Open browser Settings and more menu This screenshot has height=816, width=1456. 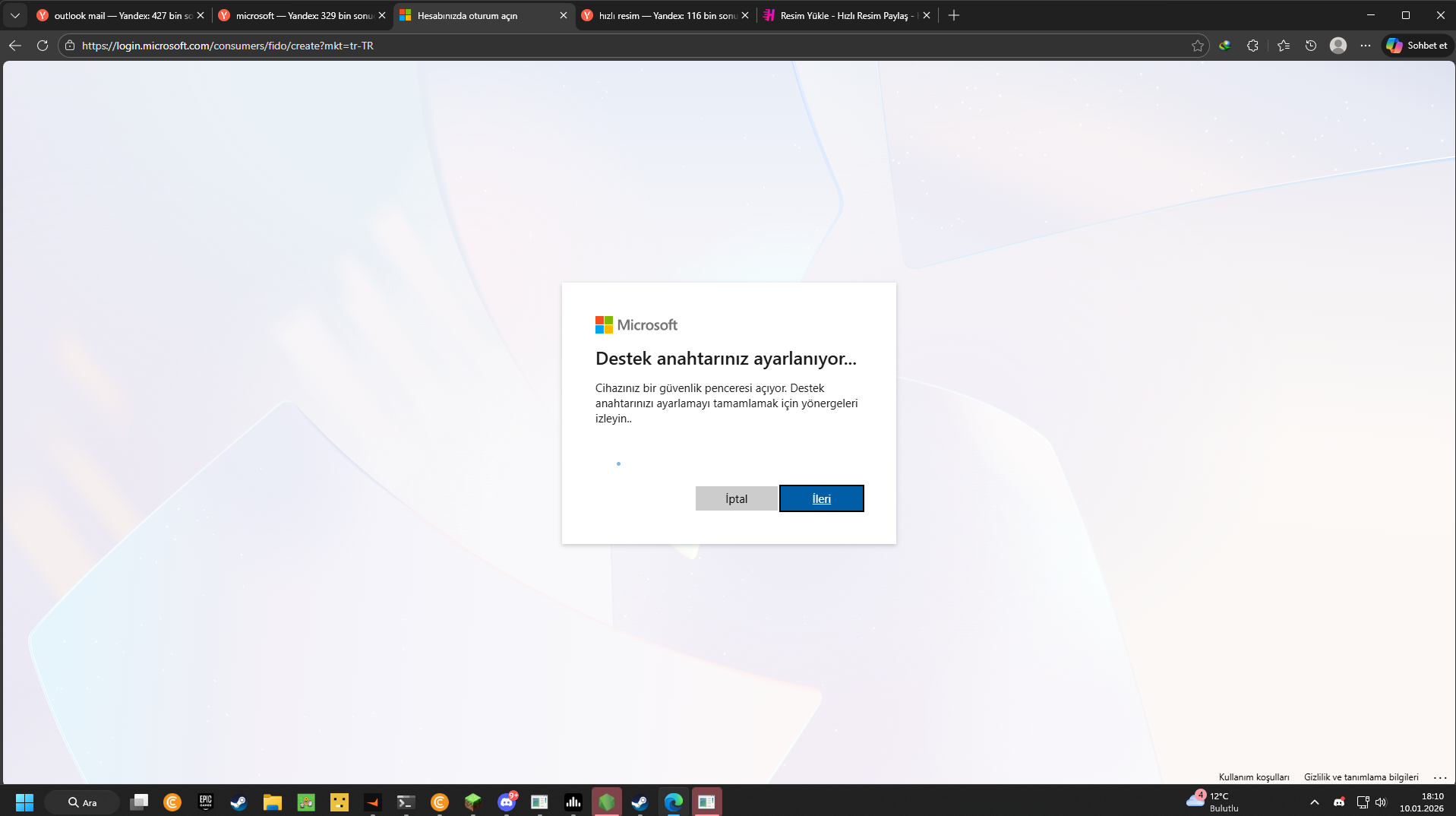tap(1366, 46)
